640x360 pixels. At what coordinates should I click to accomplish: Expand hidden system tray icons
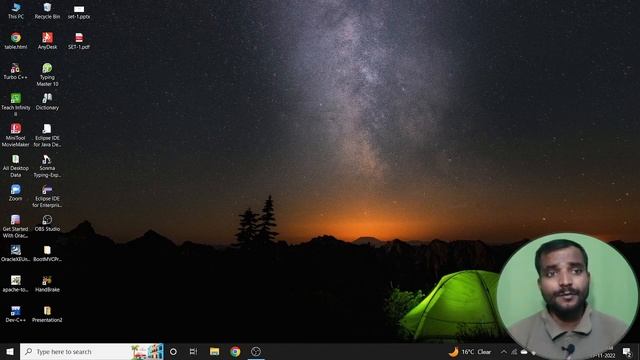[x=504, y=351]
